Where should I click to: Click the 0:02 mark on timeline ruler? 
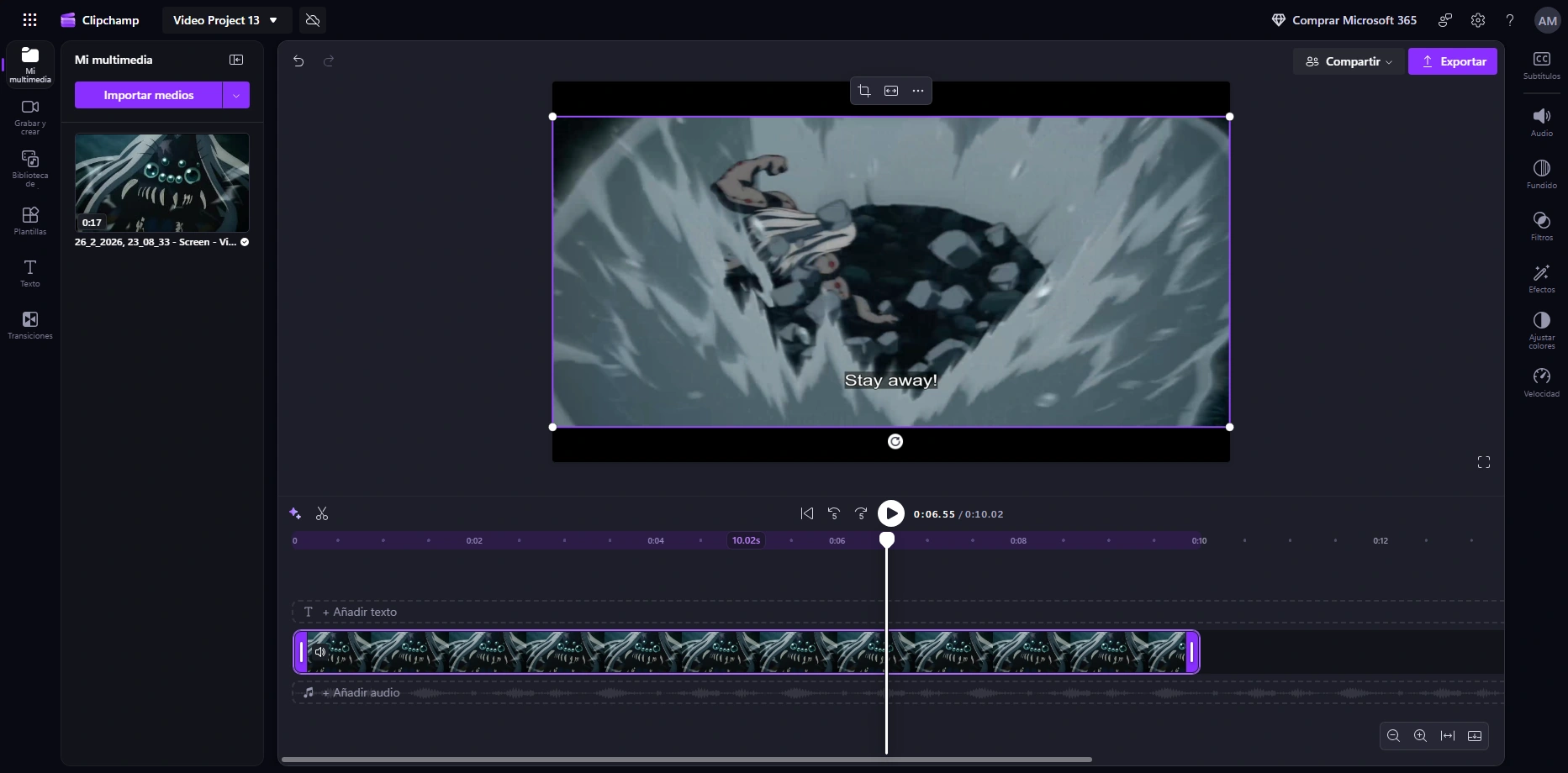coord(474,541)
